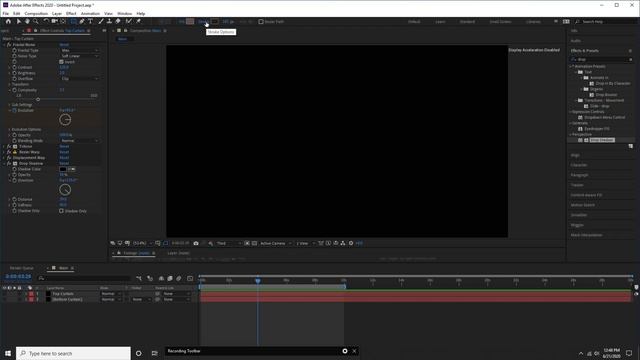
Task: Select the Unified Camera tool
Action: coord(54,21)
